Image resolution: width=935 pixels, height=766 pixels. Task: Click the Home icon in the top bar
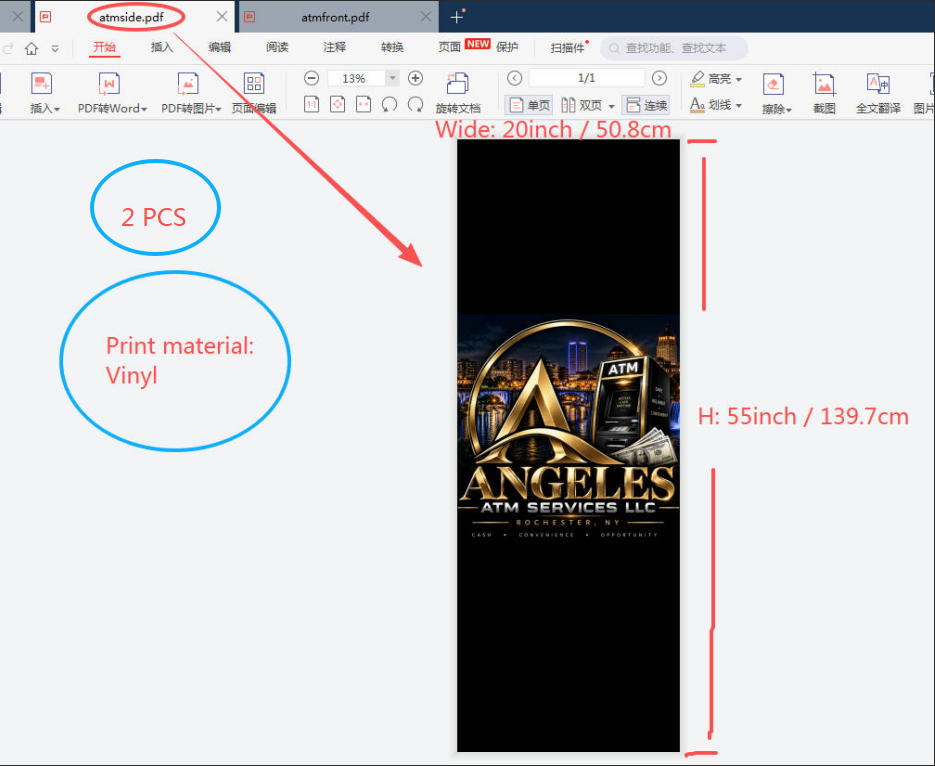pos(32,48)
